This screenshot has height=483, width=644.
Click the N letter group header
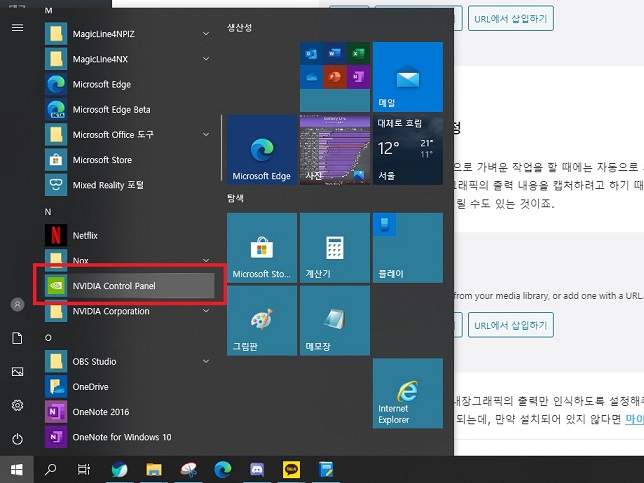(48, 212)
